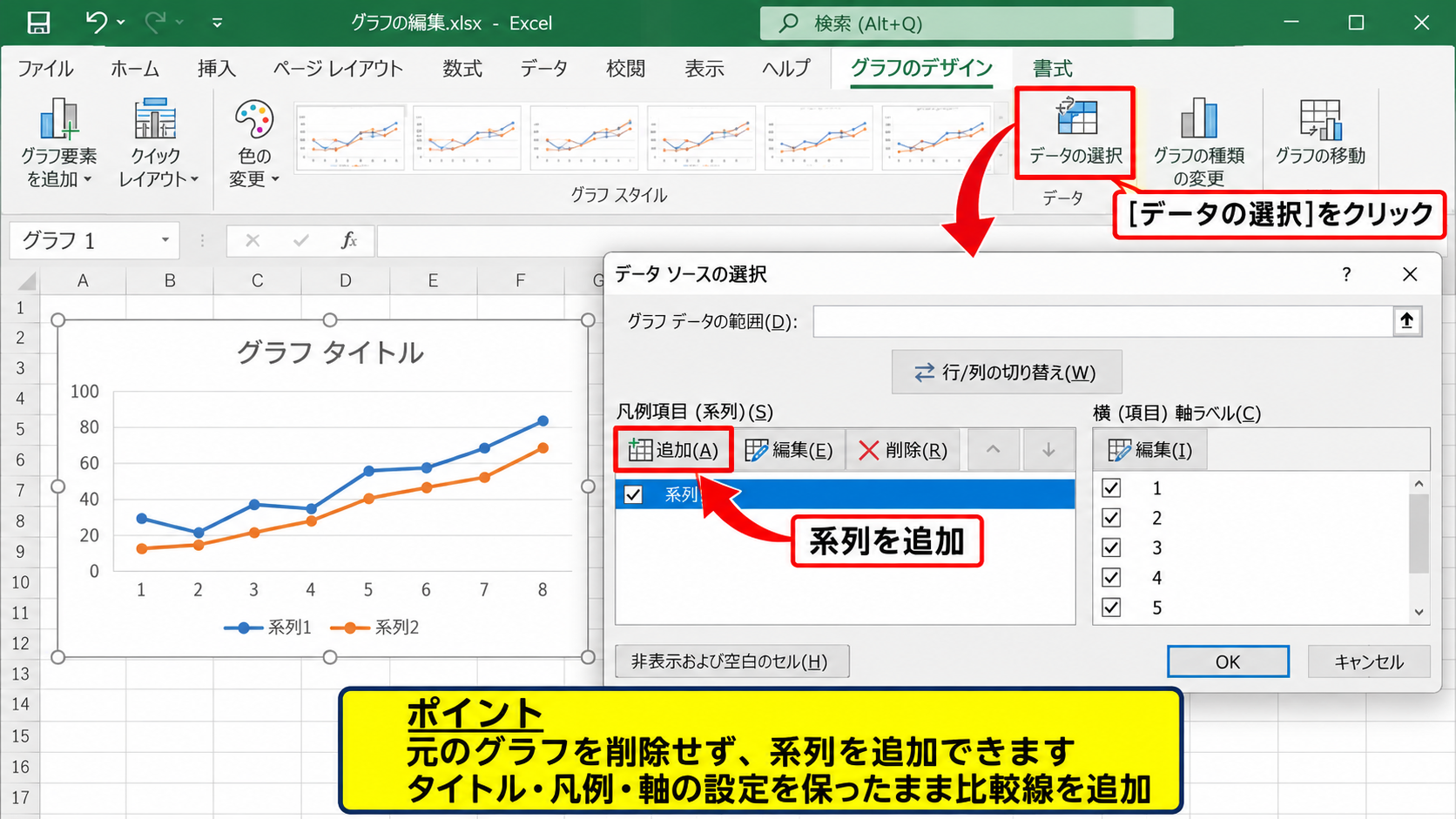Click the データの選択 ribbon icon
Image resolution: width=1456 pixels, height=819 pixels.
pos(1075,131)
